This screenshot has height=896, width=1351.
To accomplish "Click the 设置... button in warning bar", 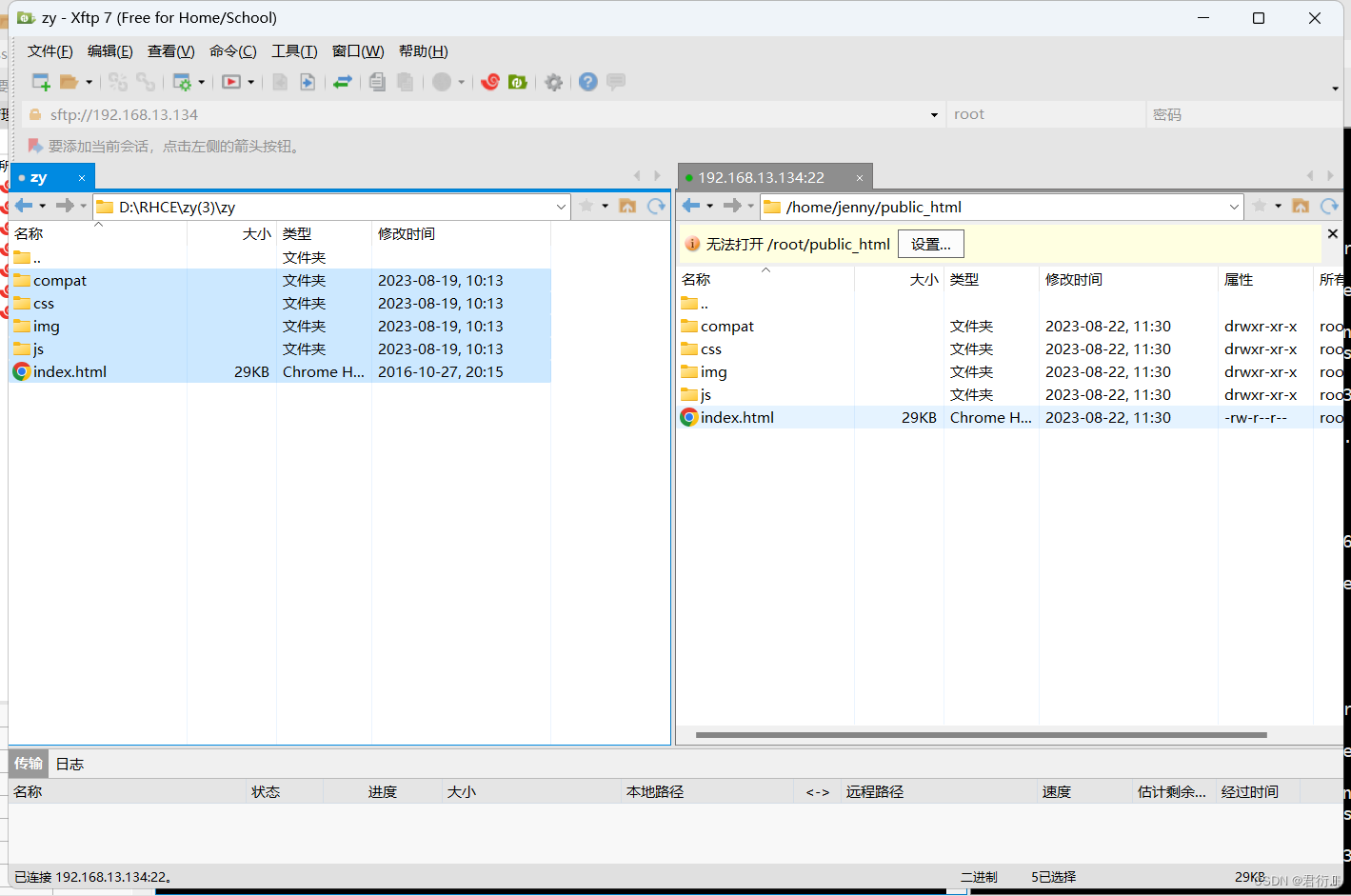I will point(931,244).
